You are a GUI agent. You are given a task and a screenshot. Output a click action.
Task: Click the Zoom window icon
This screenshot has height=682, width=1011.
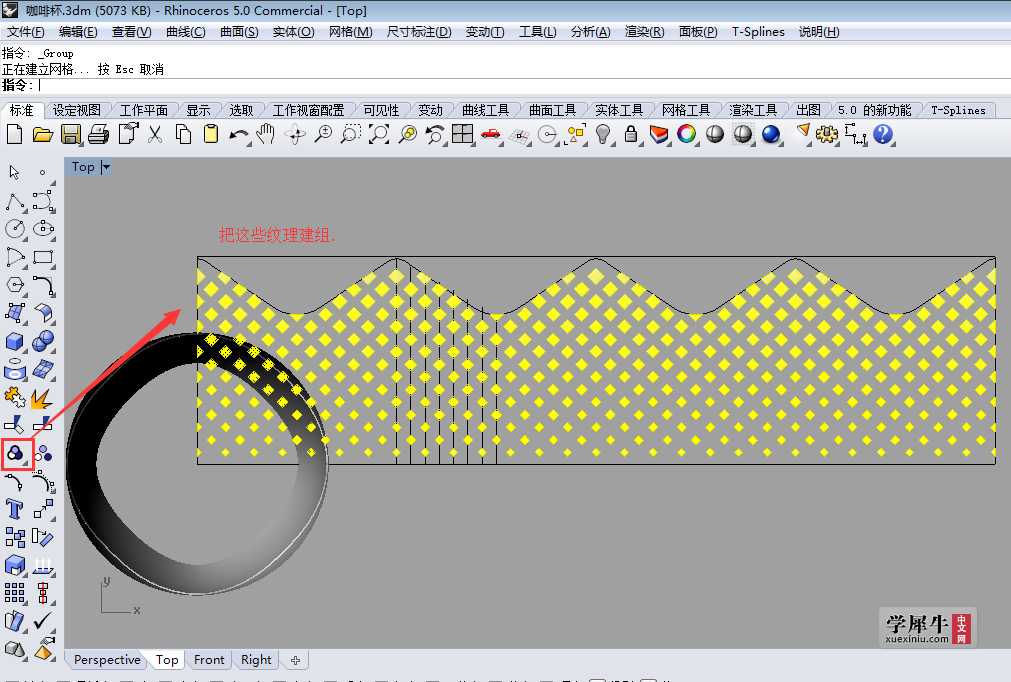[351, 135]
